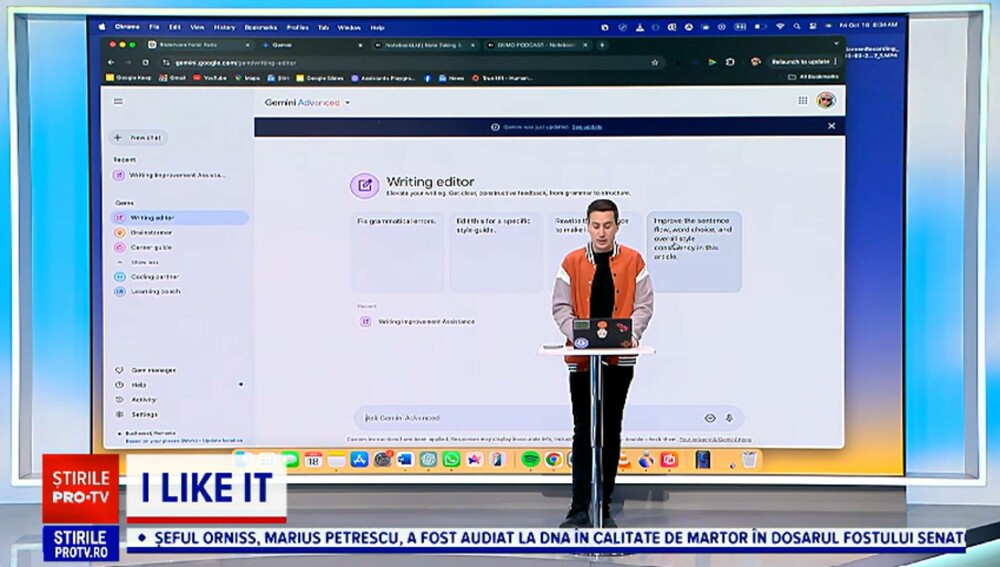Open the Learning coach gem

(x=155, y=291)
